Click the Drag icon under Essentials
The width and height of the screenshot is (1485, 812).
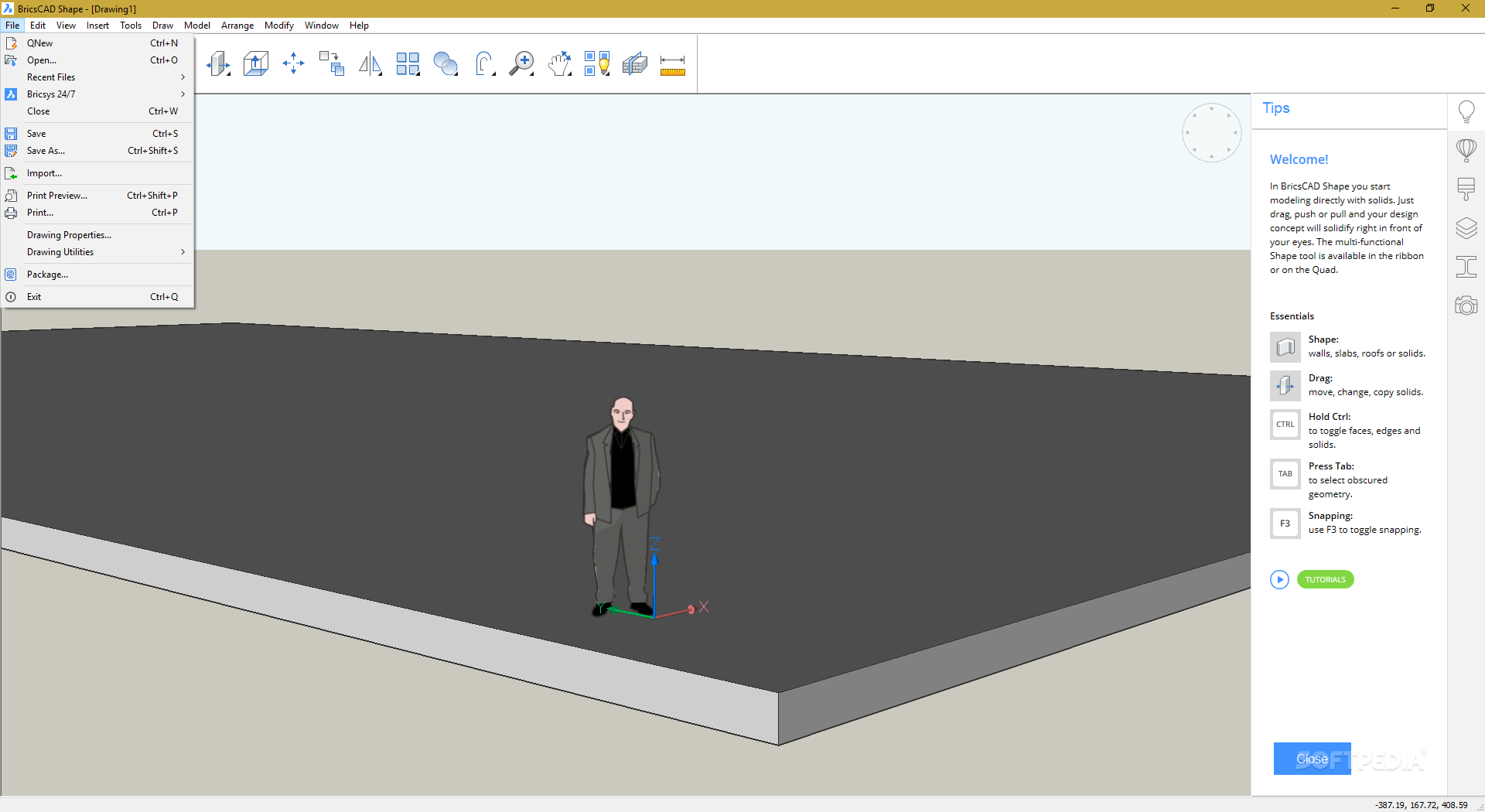point(1285,385)
